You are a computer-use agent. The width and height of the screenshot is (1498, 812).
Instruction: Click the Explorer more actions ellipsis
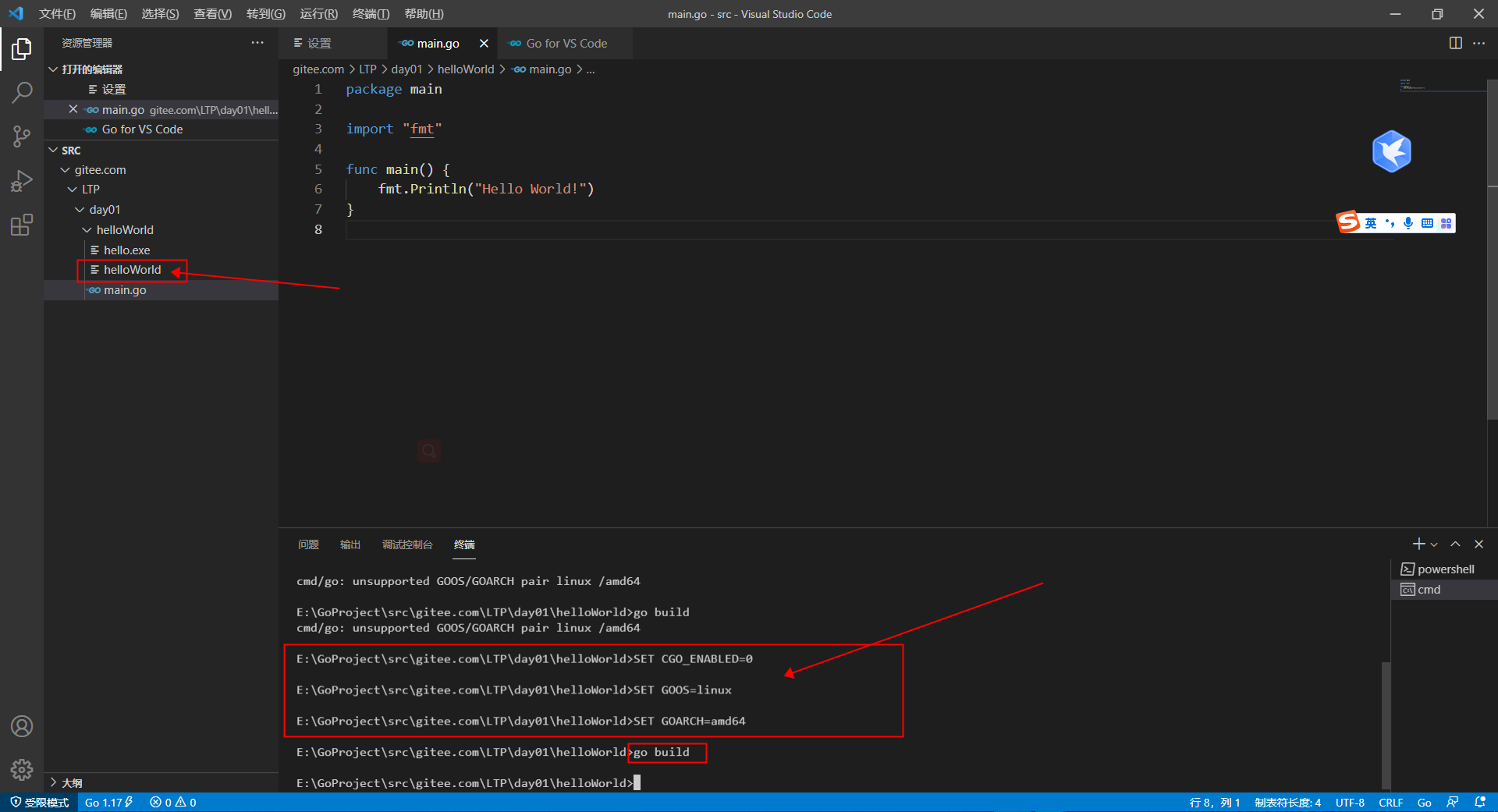click(257, 43)
